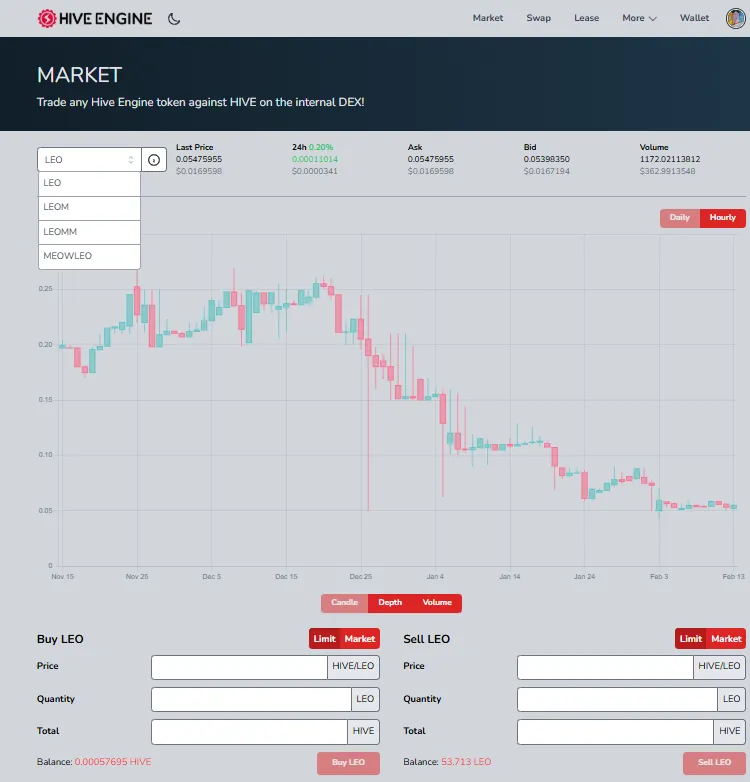This screenshot has width=750, height=782.
Task: Select LEOM in the token list
Action: pos(89,207)
